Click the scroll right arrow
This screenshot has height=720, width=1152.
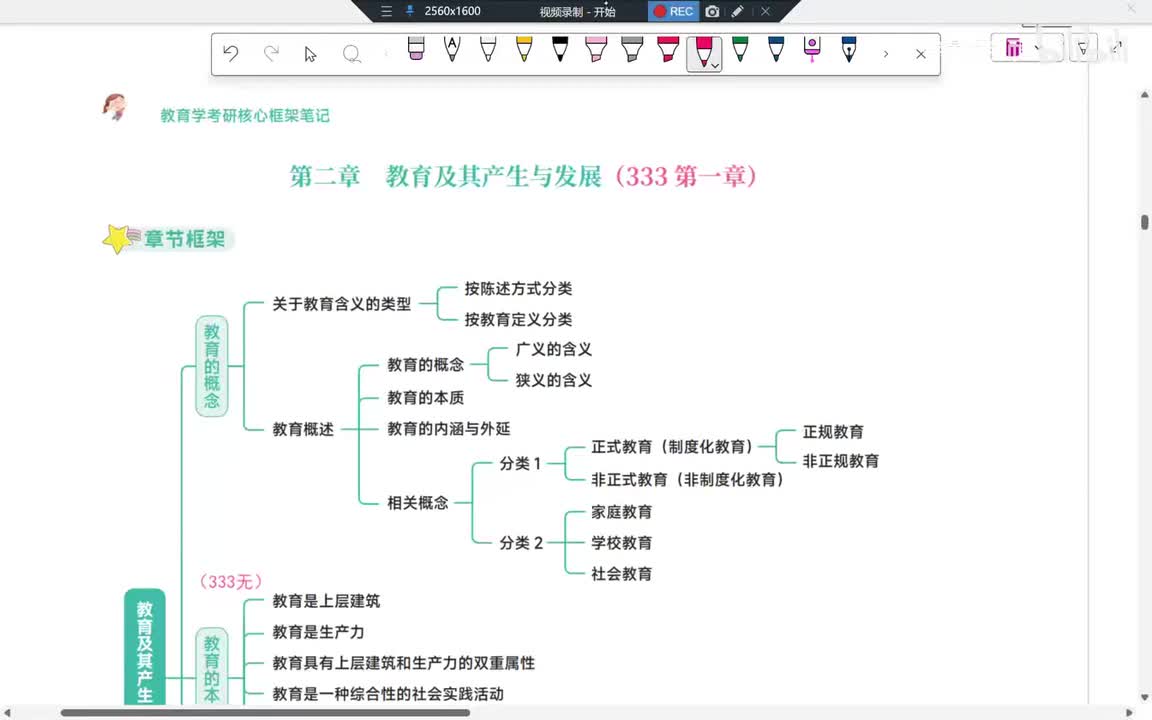pos(1130,713)
